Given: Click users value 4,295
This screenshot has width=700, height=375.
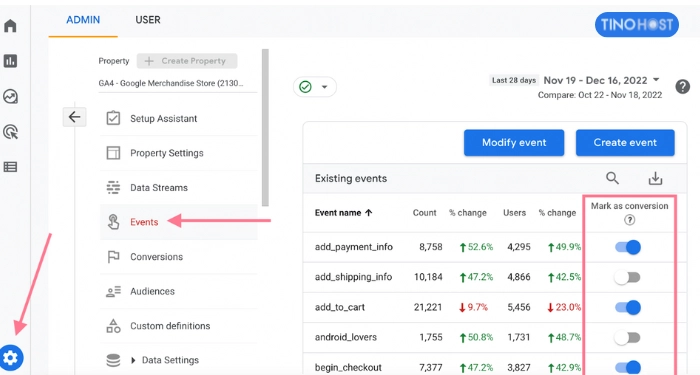Looking at the screenshot, I should click(519, 247).
